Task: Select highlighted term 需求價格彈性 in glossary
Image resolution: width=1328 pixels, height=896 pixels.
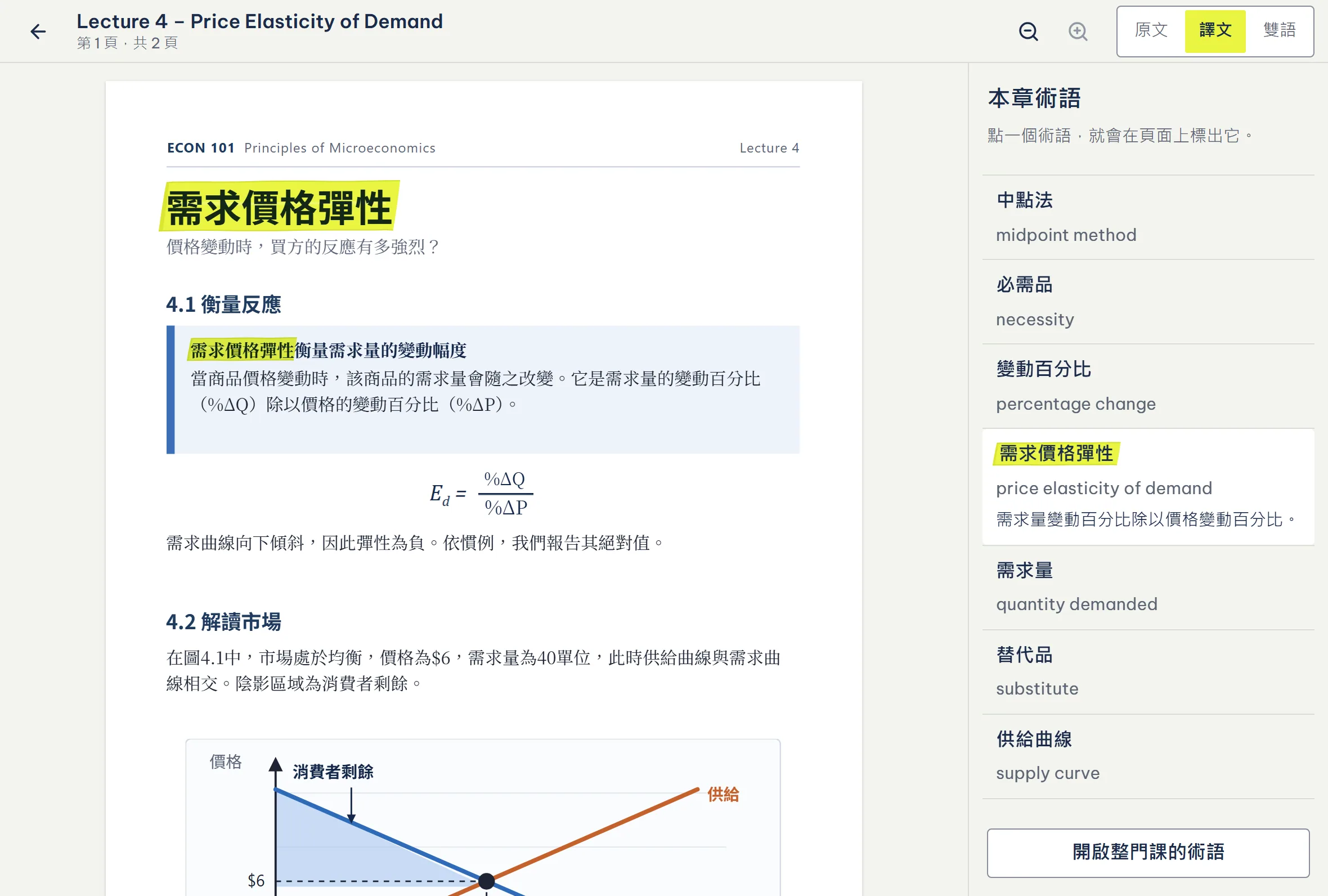Action: (1148, 487)
